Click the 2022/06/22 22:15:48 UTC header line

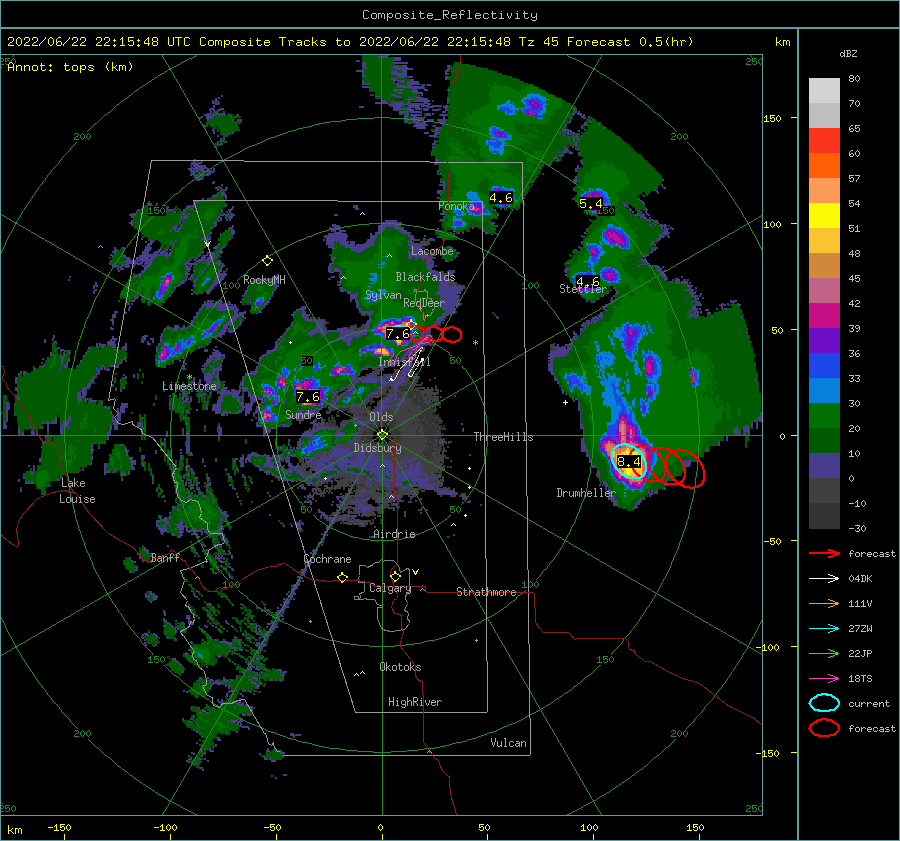click(350, 42)
